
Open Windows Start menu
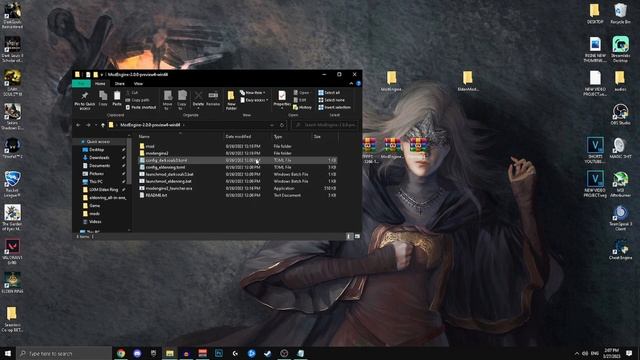[8, 353]
